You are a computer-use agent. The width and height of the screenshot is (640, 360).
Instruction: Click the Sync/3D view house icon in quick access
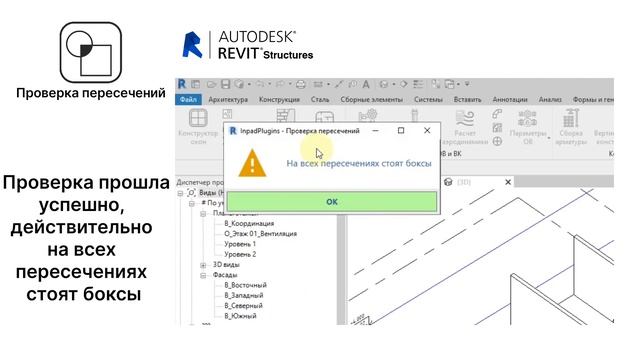384,84
